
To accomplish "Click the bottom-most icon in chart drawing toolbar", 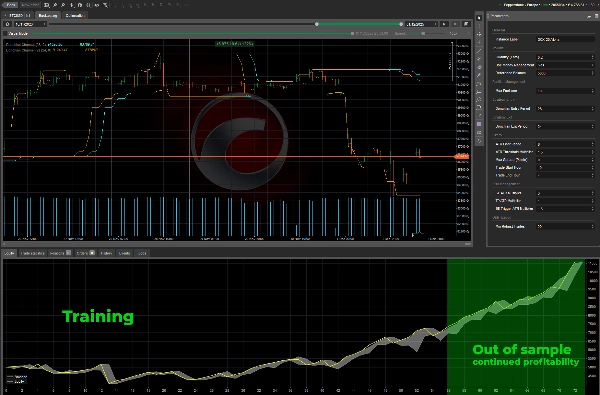I will 479,141.
